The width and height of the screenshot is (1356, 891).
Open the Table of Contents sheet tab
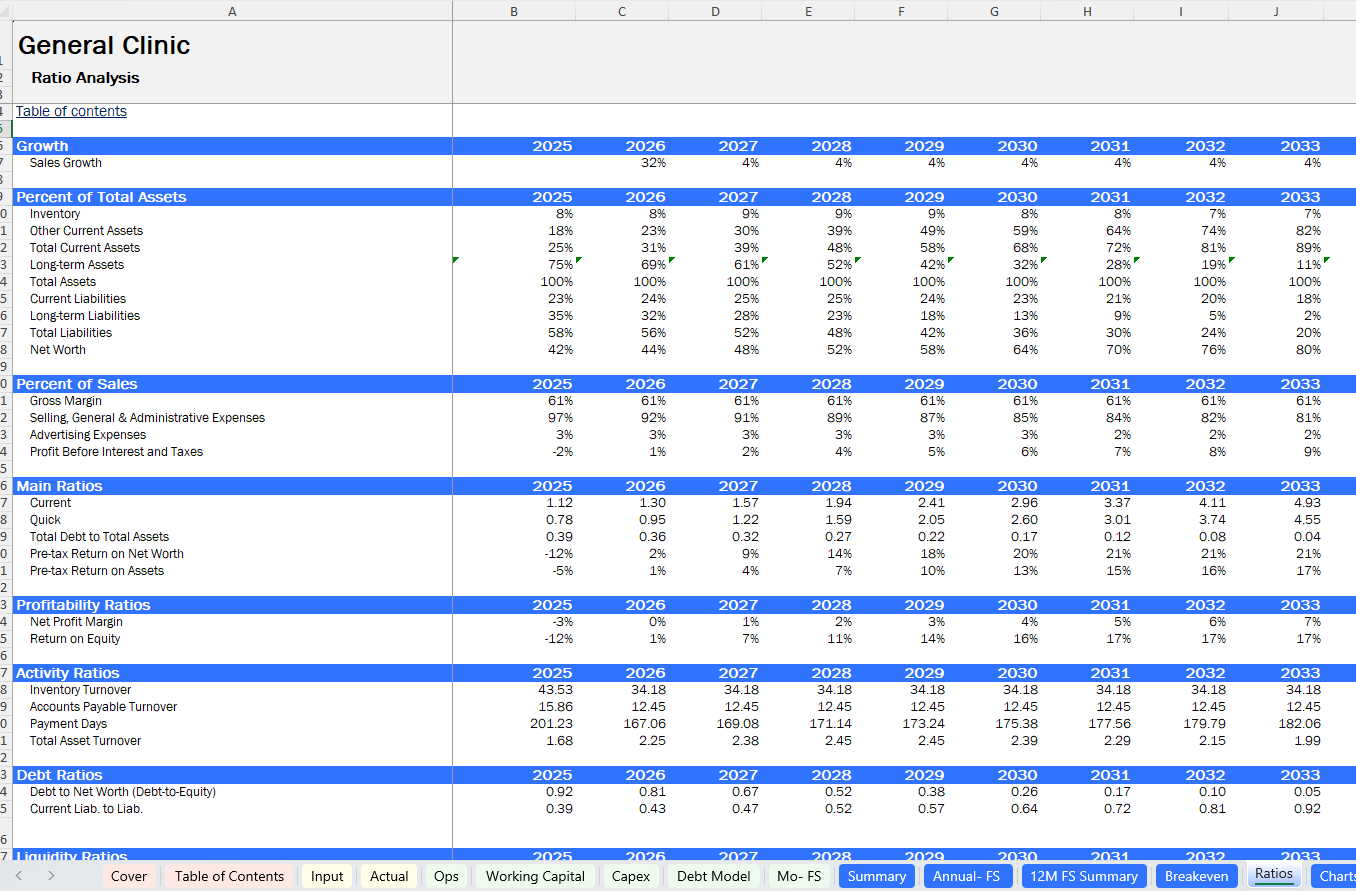pos(229,876)
